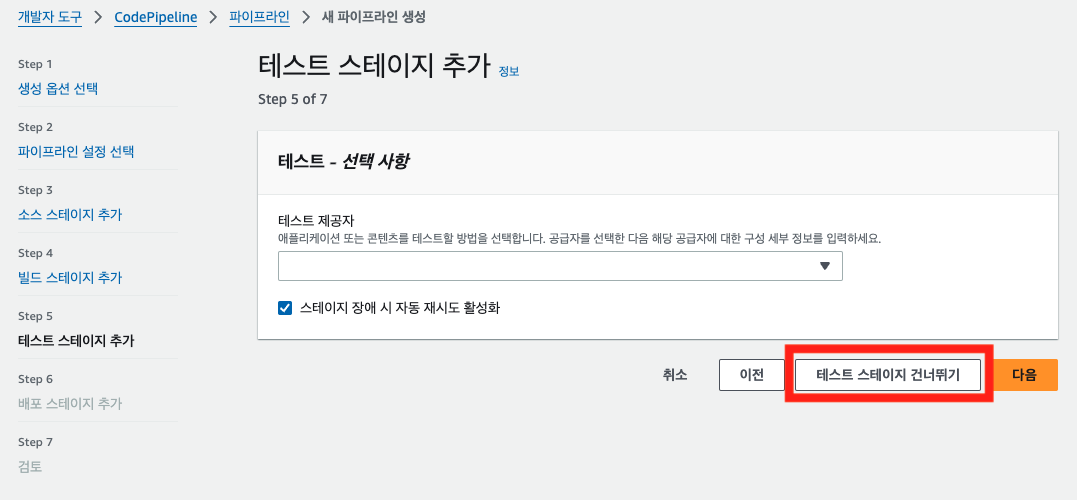Jump to 소스 스테이지 추가 step
The image size is (1077, 500).
click(x=70, y=215)
